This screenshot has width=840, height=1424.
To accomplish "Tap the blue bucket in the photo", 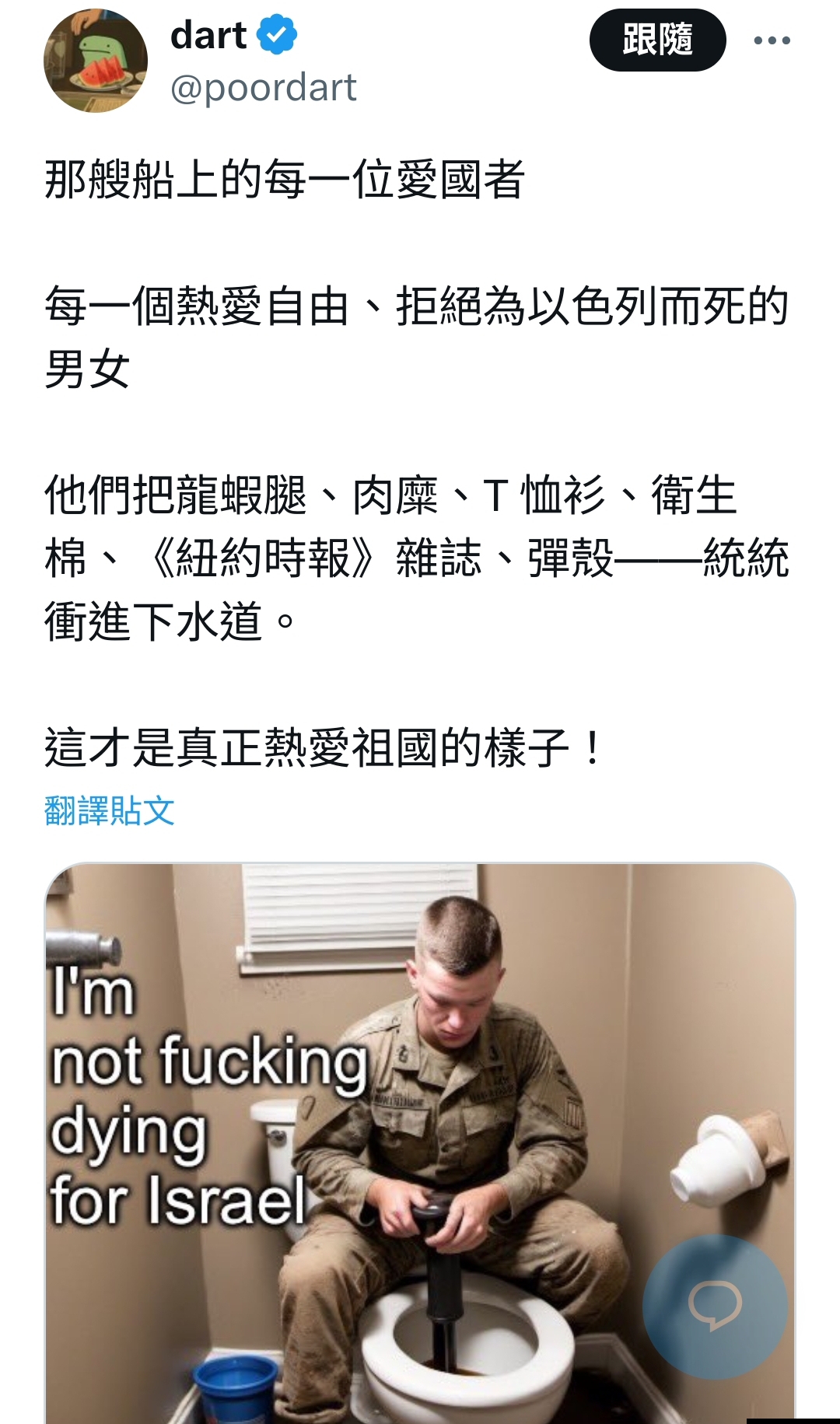I will (236, 1388).
